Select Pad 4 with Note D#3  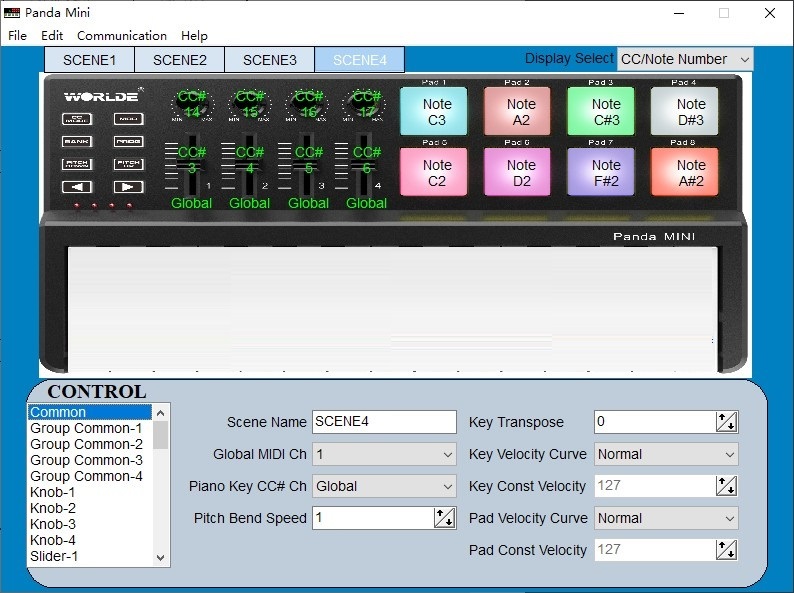pyautogui.click(x=684, y=111)
